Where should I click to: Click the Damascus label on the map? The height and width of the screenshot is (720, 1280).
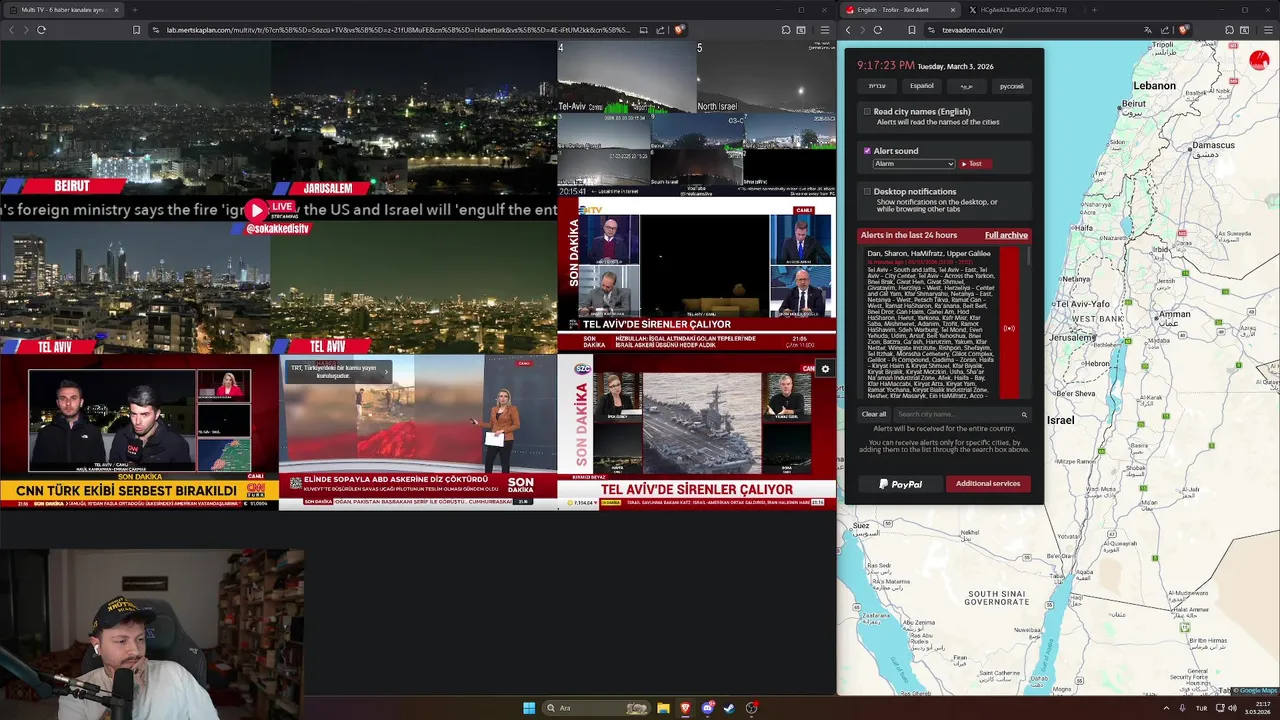(1213, 146)
